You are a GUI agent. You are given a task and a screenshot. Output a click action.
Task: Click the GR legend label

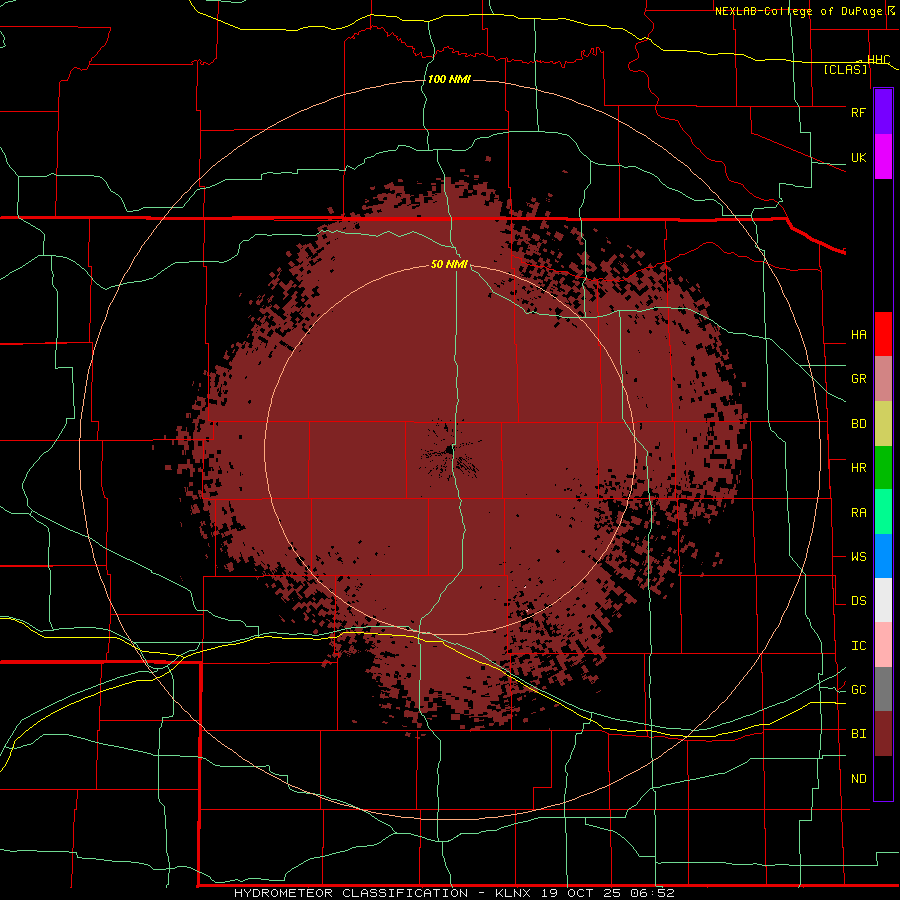click(x=858, y=379)
